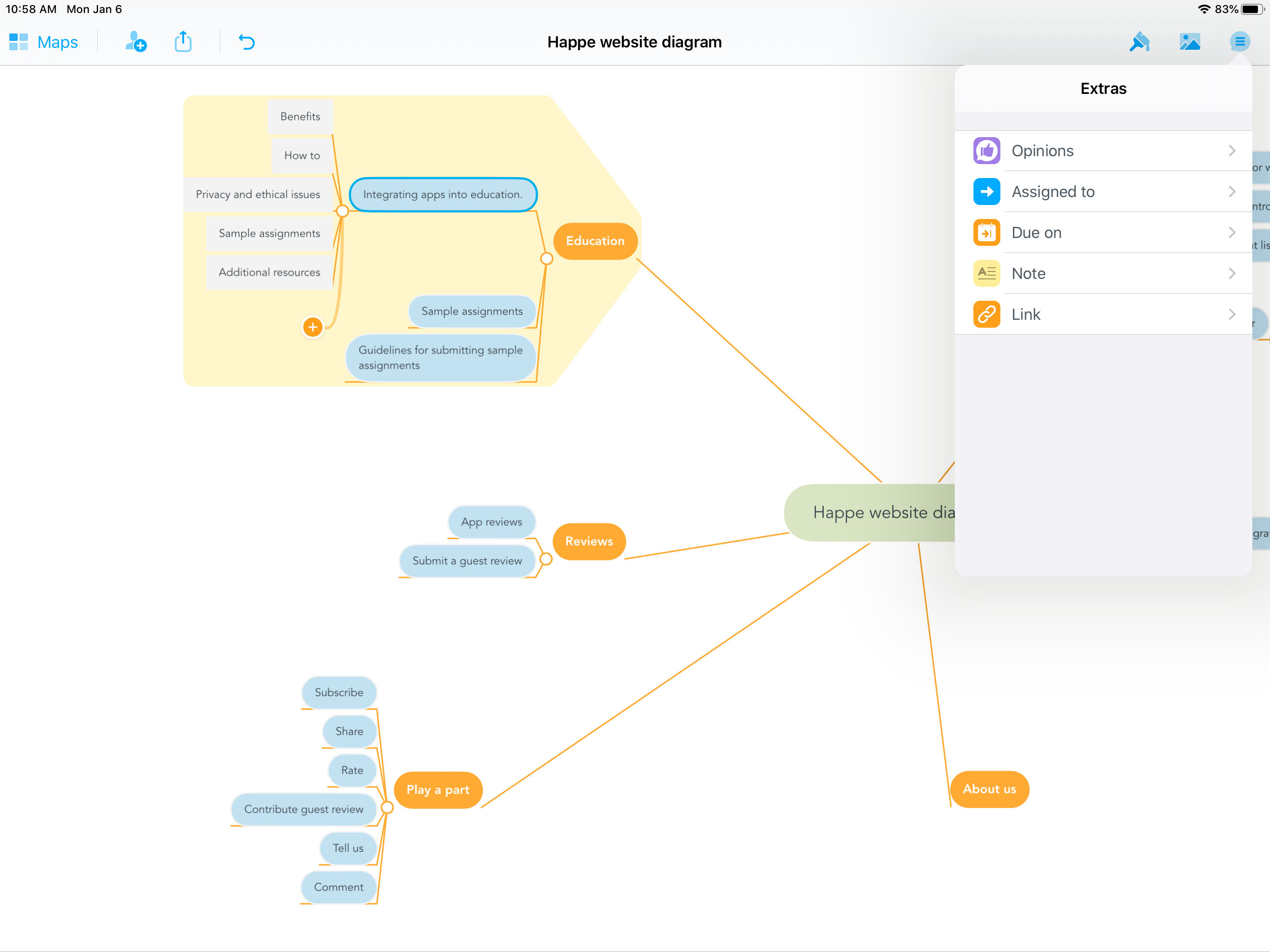Tap the add collaborator icon
This screenshot has height=952, width=1270.
coord(135,42)
